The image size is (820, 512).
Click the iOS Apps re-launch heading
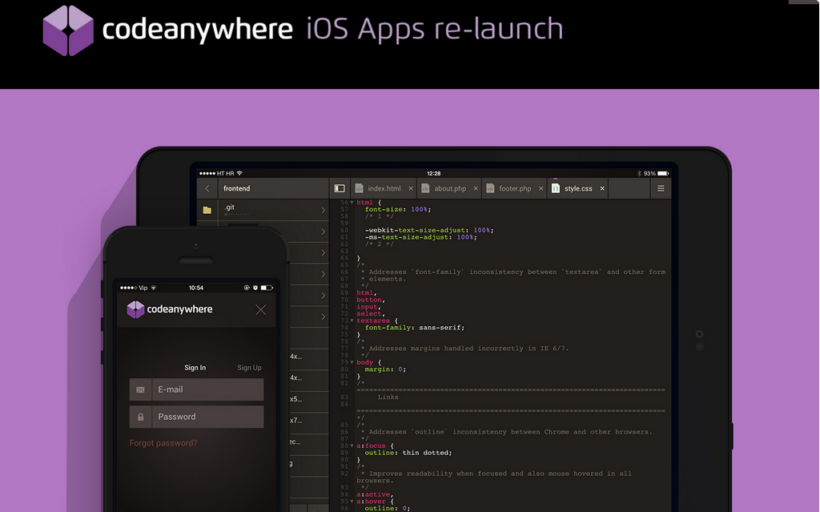[x=435, y=29]
